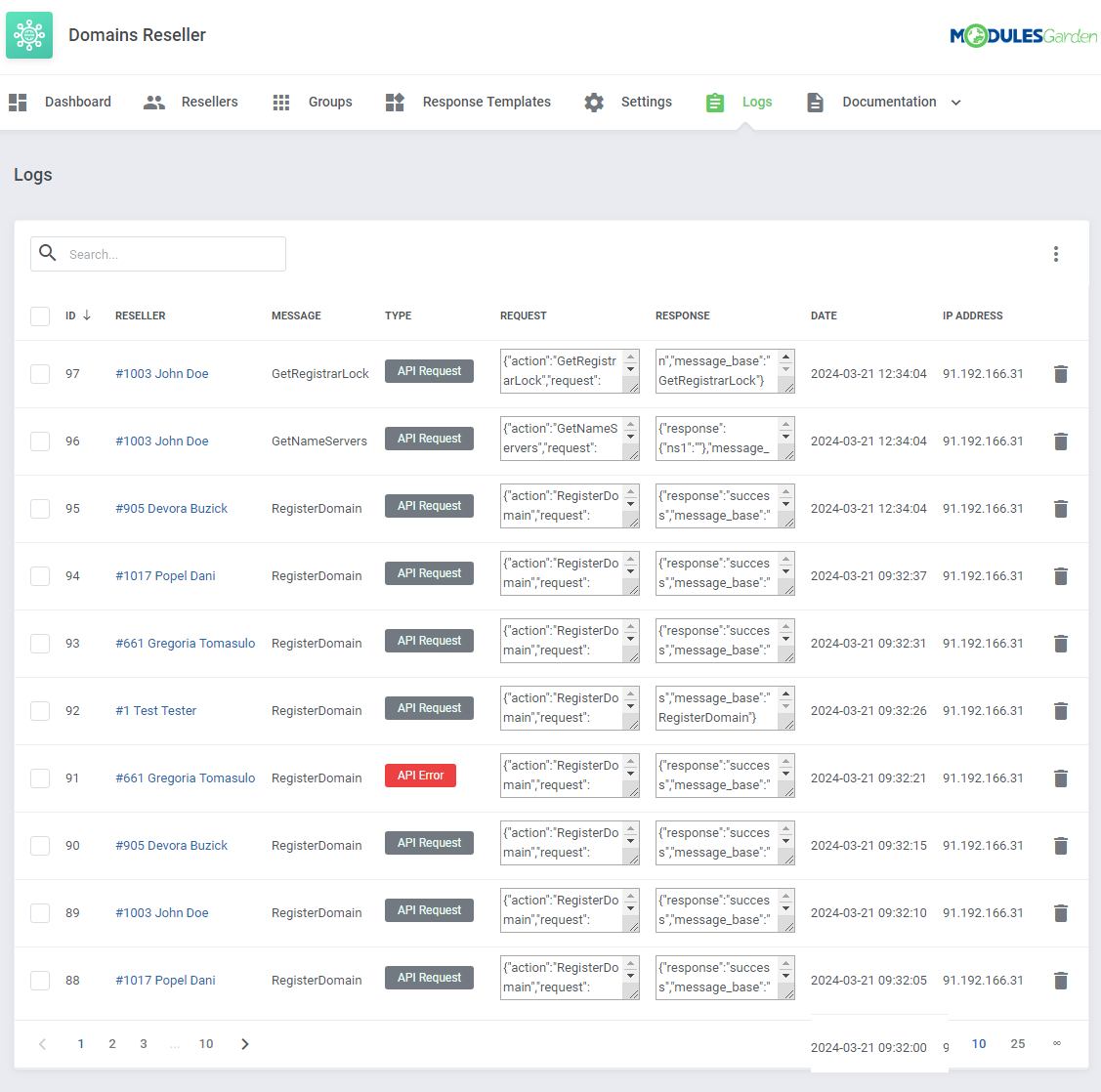Screen dimensions: 1101x1092
Task: Check the box for log 97
Action: coord(40,373)
